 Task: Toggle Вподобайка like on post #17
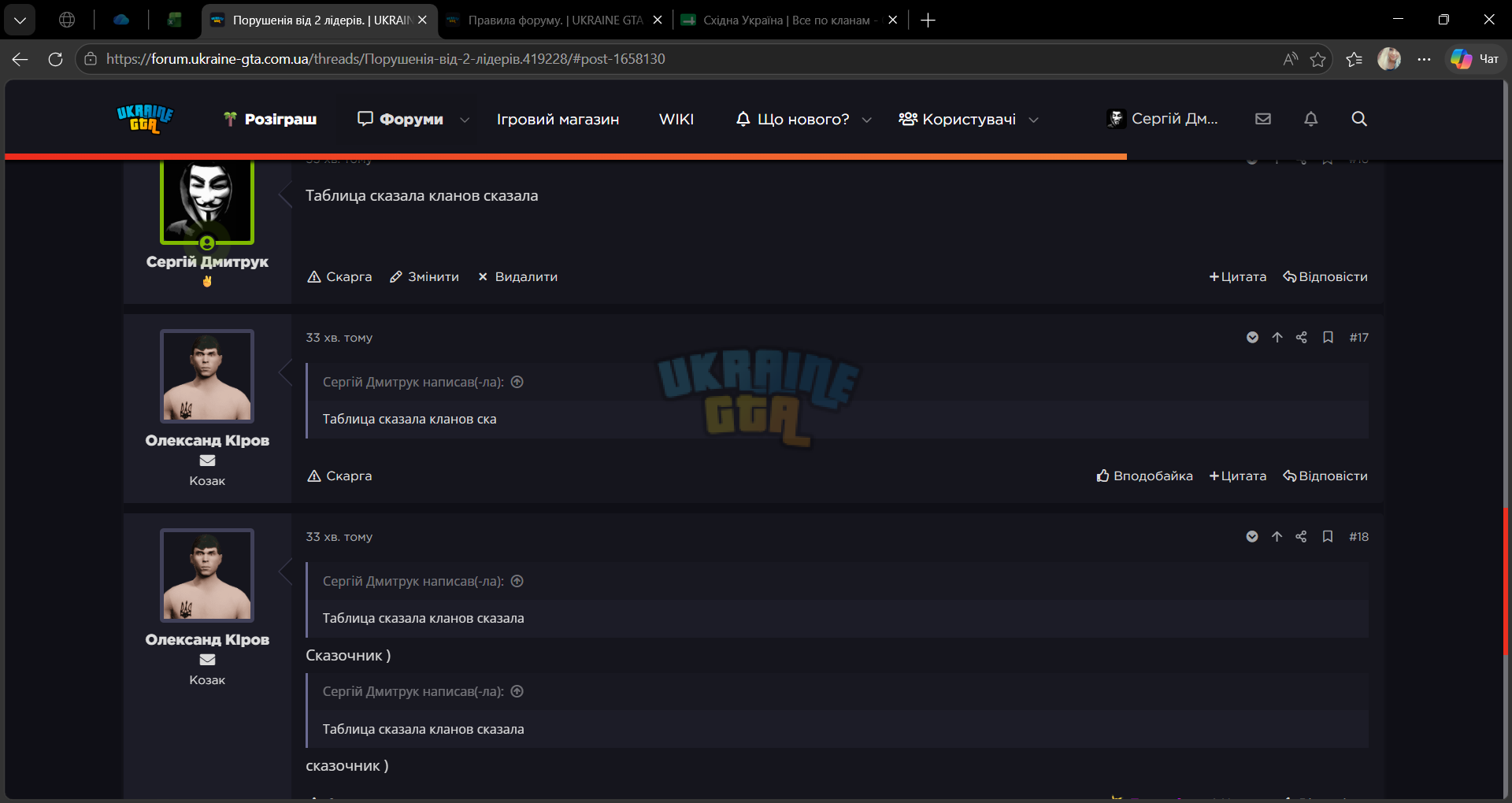1144,476
